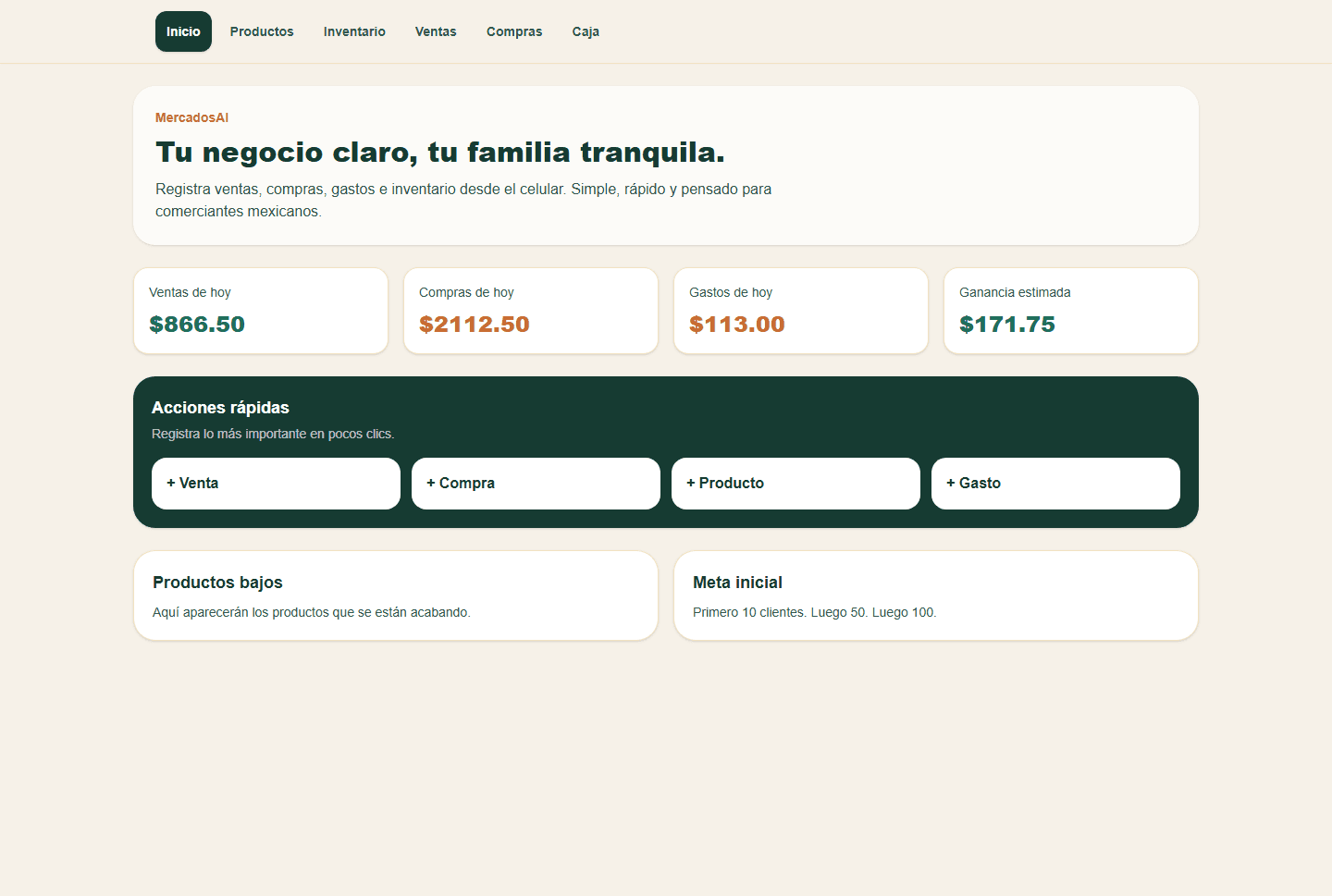1332x896 pixels.
Task: Select the Compras navigation tab
Action: point(514,31)
